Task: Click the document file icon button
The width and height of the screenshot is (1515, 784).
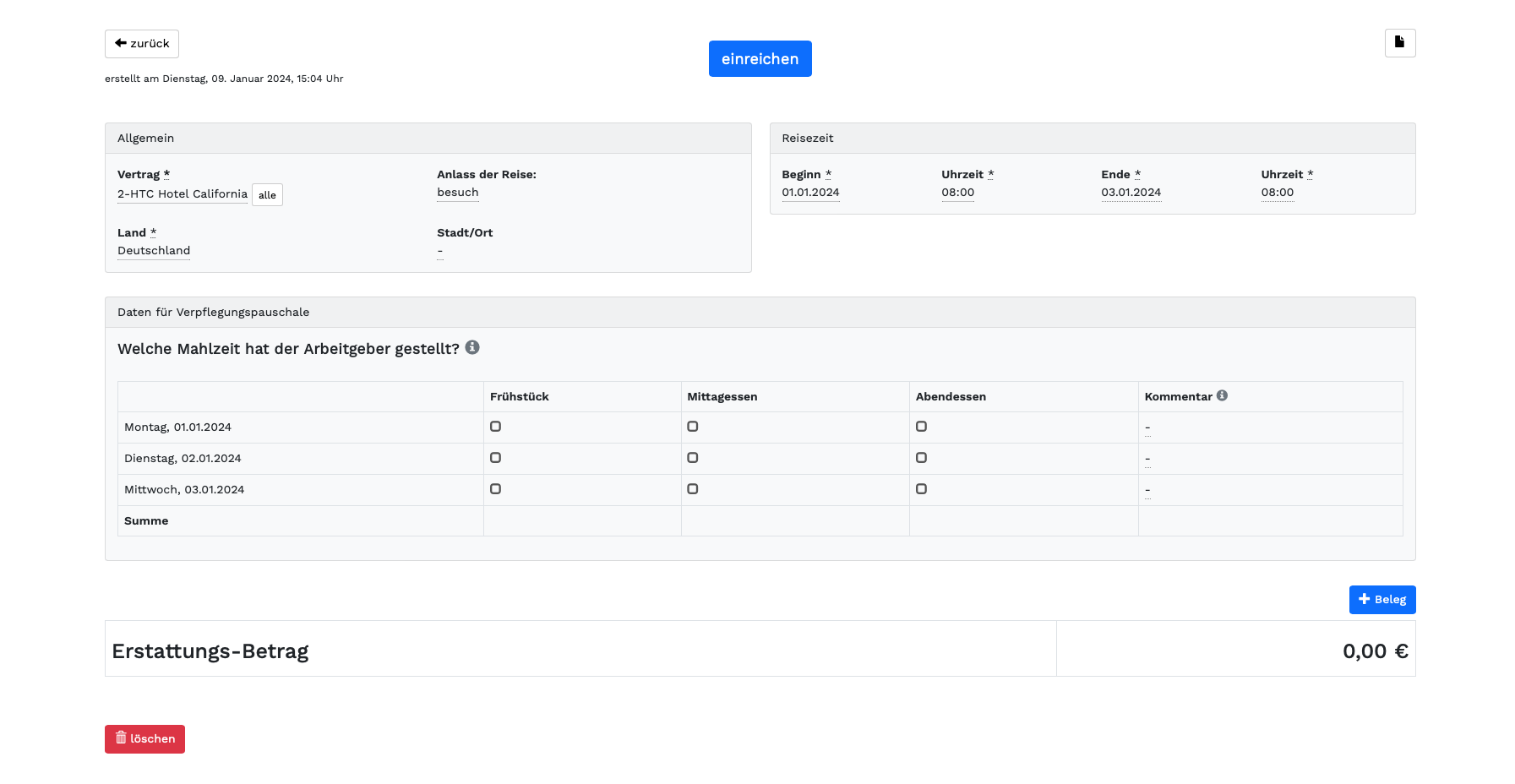Action: [1400, 43]
